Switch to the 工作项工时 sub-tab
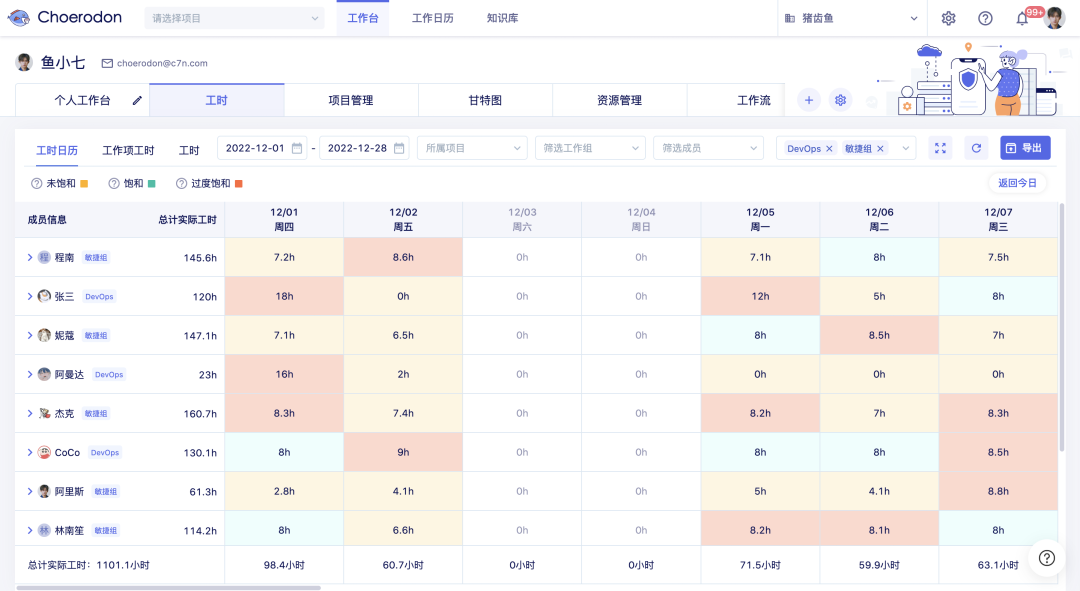The height and width of the screenshot is (591, 1080). click(x=128, y=150)
